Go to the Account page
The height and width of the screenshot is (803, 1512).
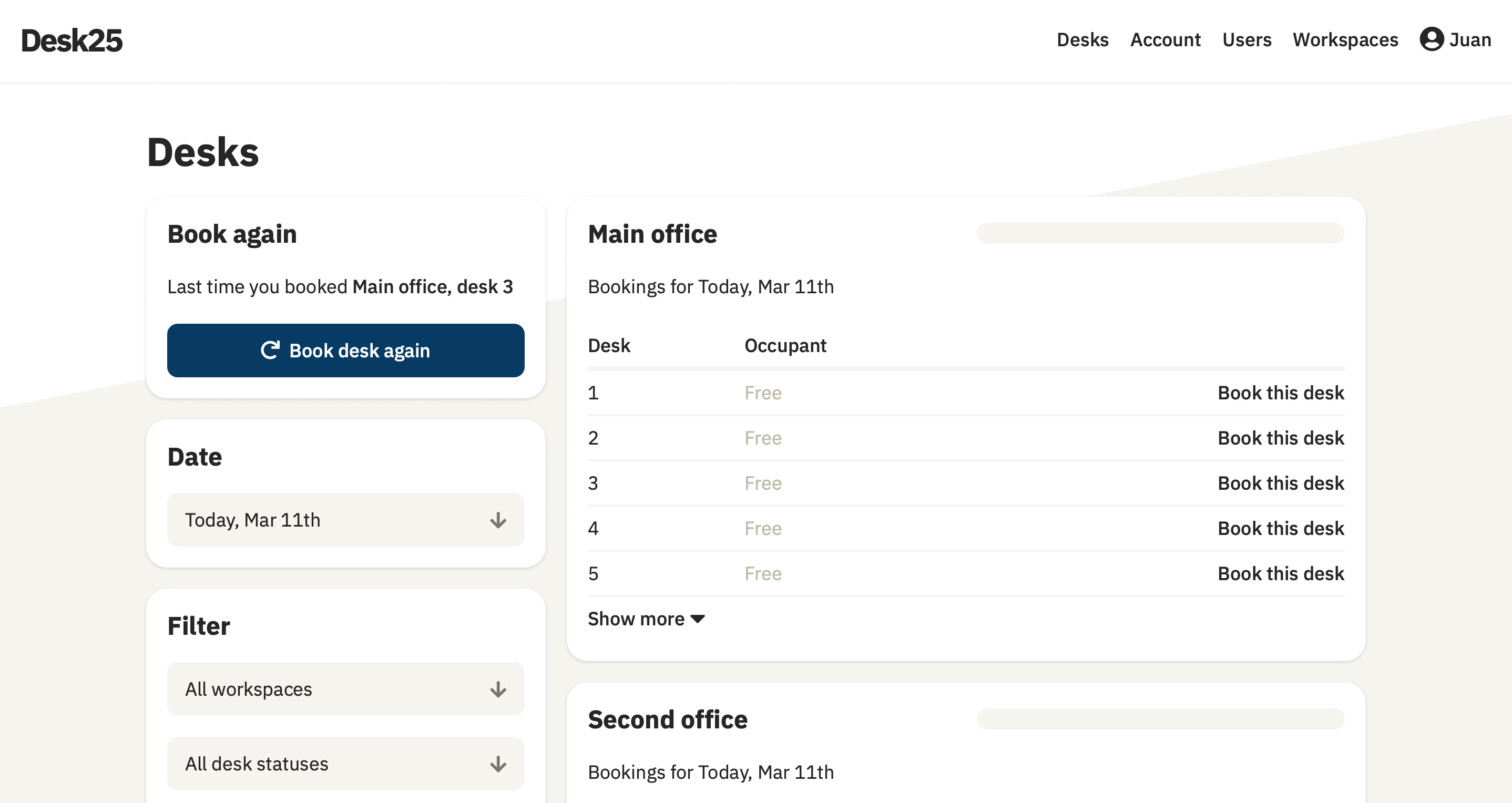tap(1165, 40)
